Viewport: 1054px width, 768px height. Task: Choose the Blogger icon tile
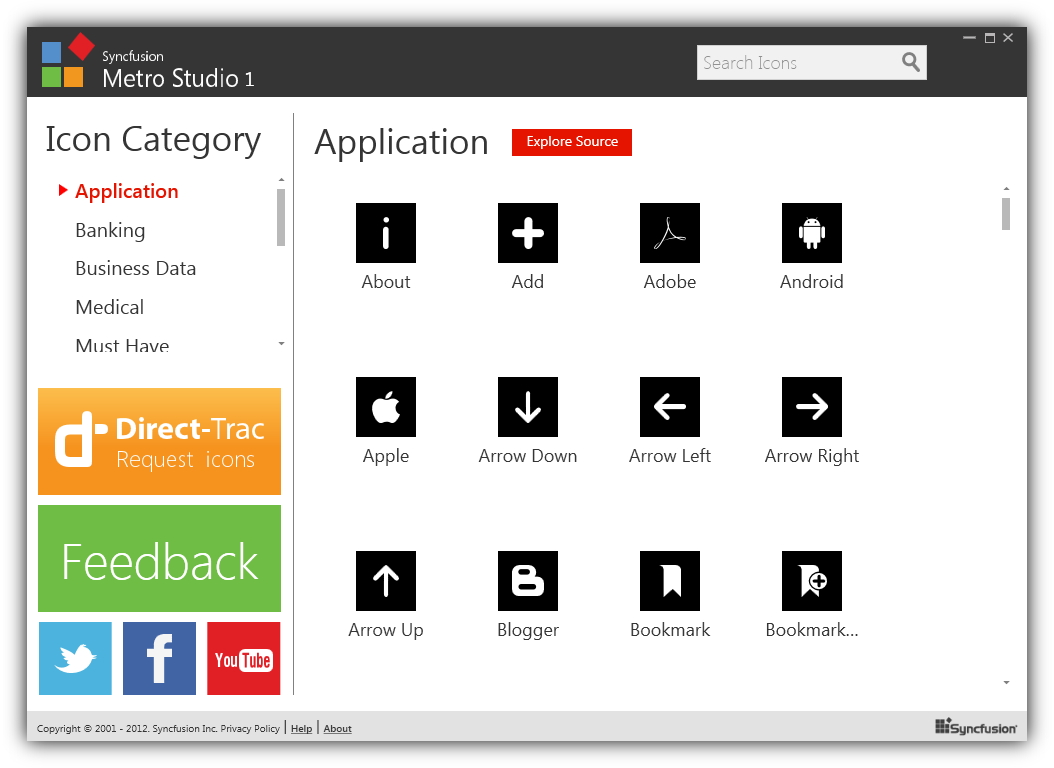pos(528,581)
